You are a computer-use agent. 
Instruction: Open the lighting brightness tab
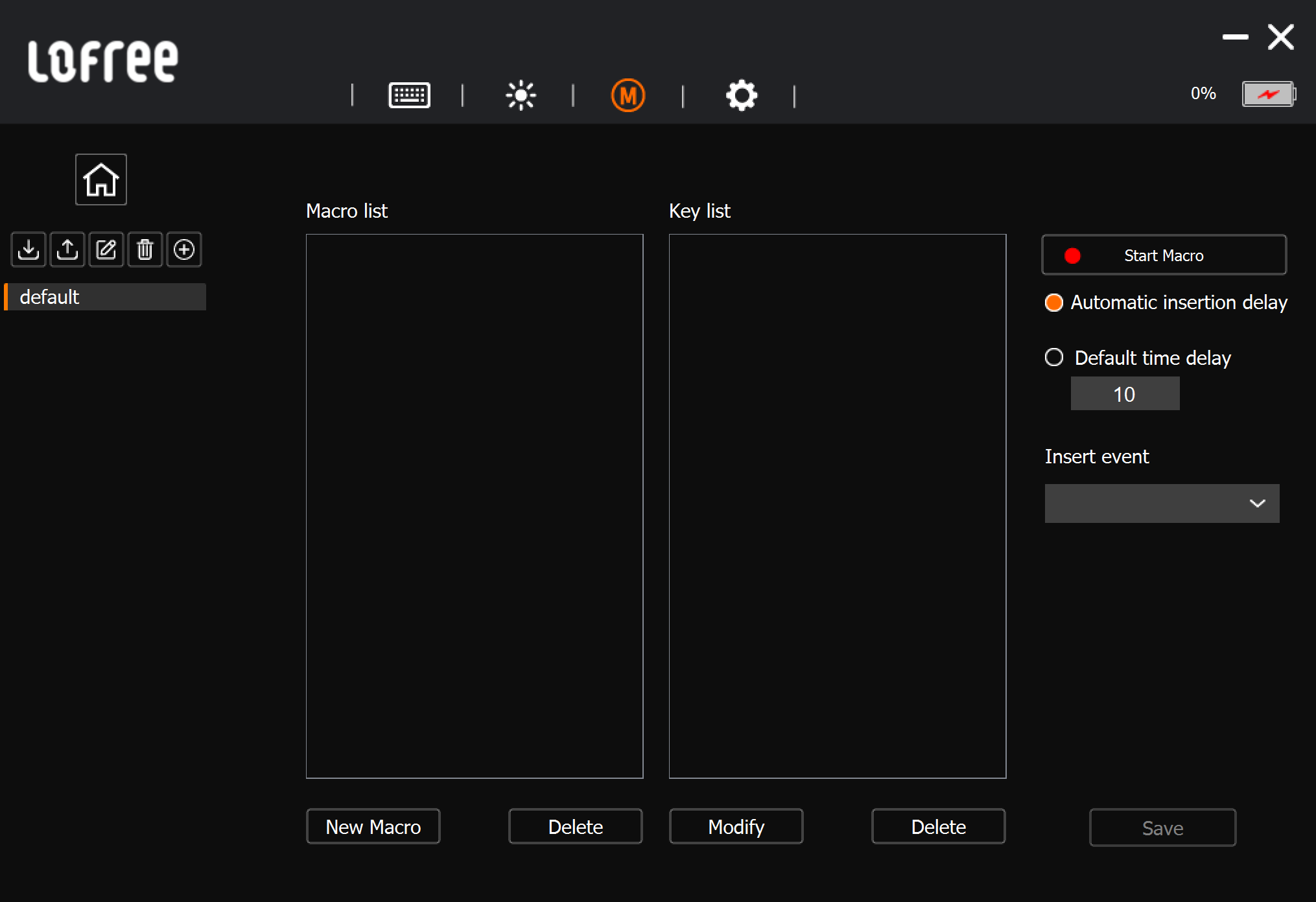pyautogui.click(x=521, y=95)
